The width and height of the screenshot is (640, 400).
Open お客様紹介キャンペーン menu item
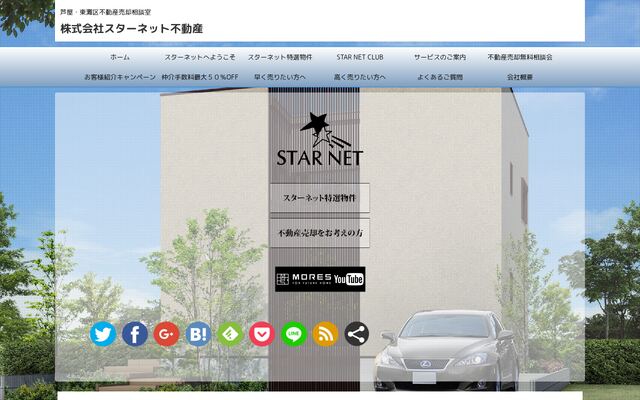[120, 77]
